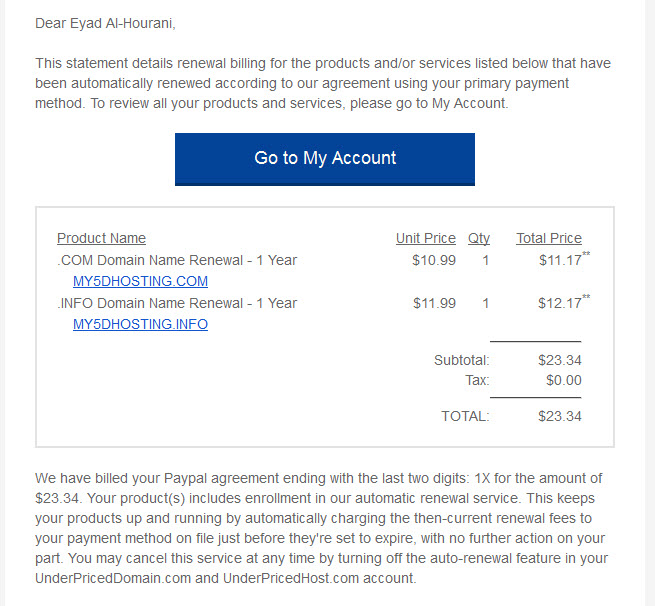Click the Tax label
Image resolution: width=655 pixels, height=606 pixels.
coord(477,380)
